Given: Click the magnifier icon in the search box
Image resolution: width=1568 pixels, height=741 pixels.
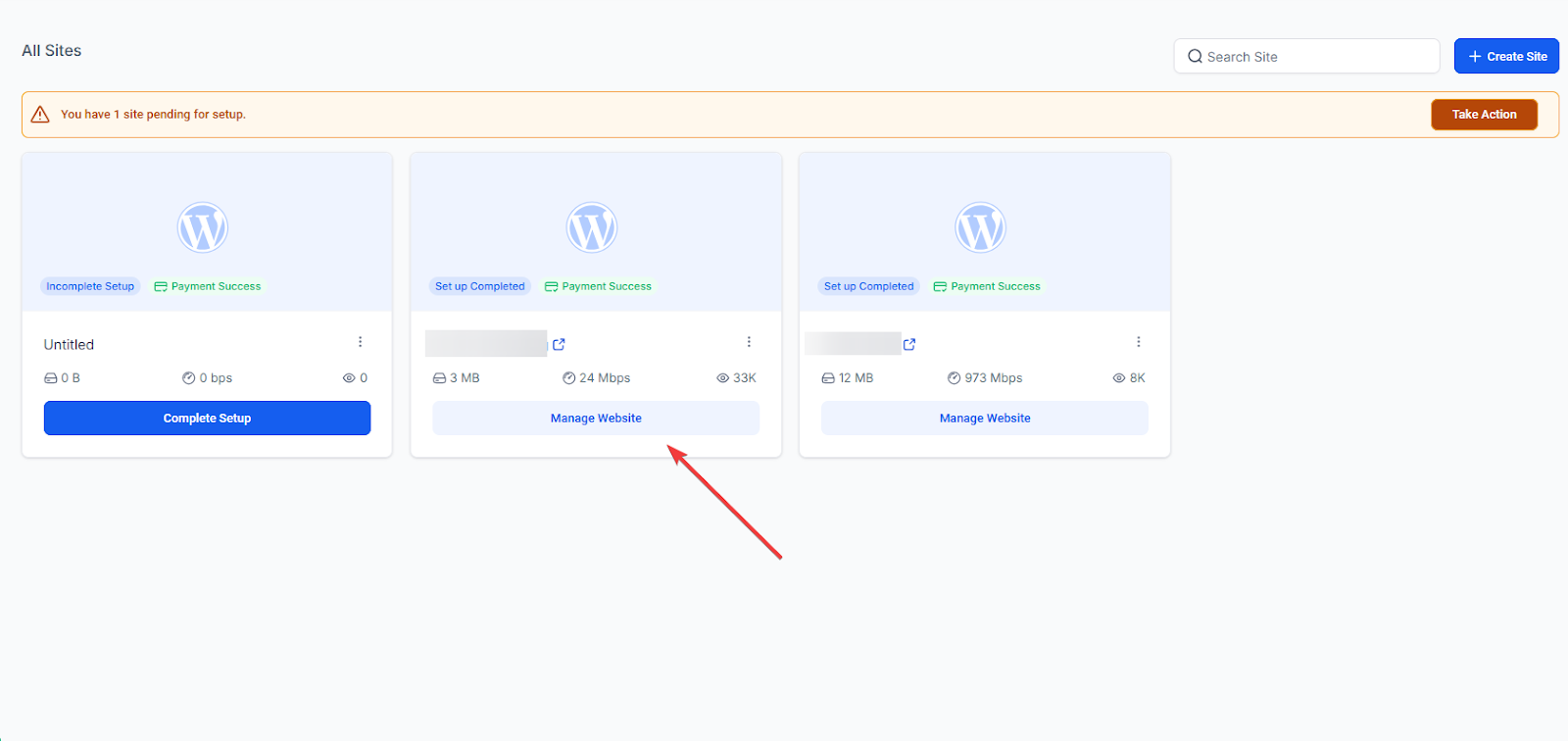Looking at the screenshot, I should tap(1195, 57).
